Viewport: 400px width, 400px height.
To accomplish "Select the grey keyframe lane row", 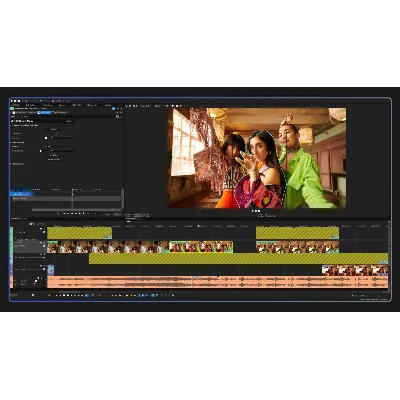I will [x=66, y=198].
